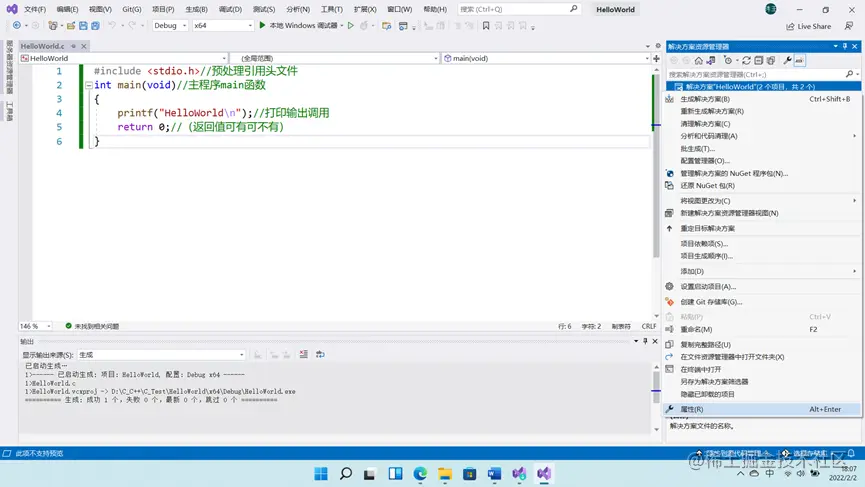Image resolution: width=865 pixels, height=487 pixels.
Task: Open the x64 platform dropdown
Action: 223,25
